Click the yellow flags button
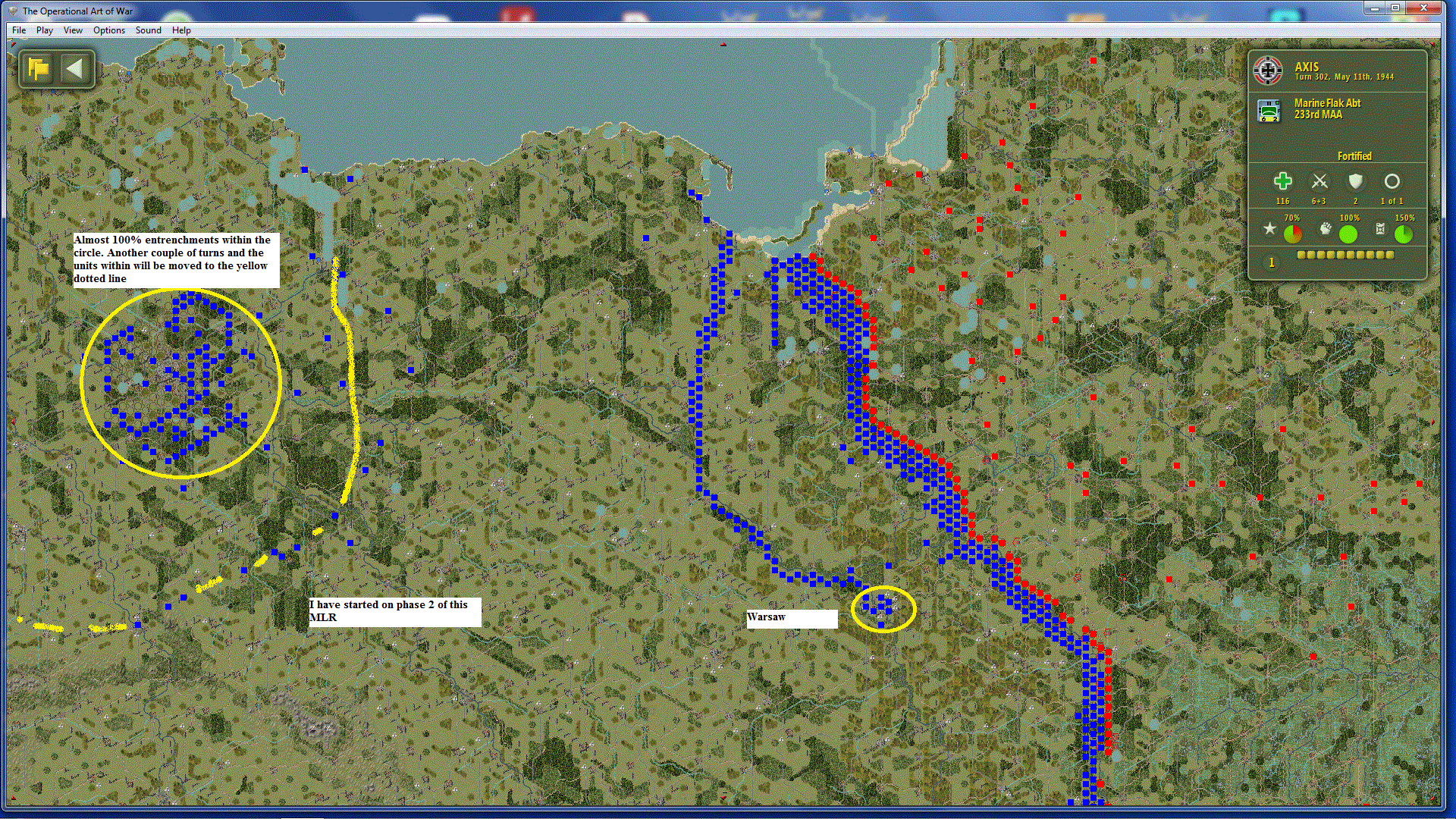1456x819 pixels. pos(38,69)
